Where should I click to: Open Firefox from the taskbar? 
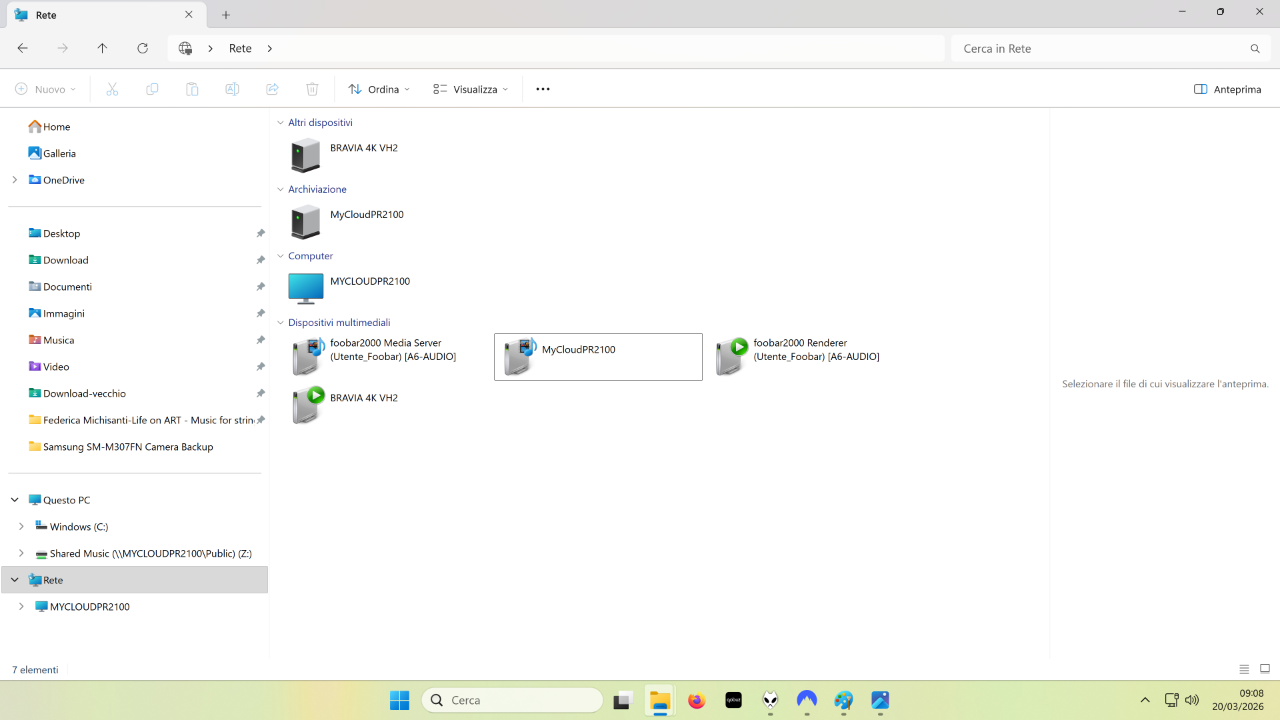(x=696, y=700)
